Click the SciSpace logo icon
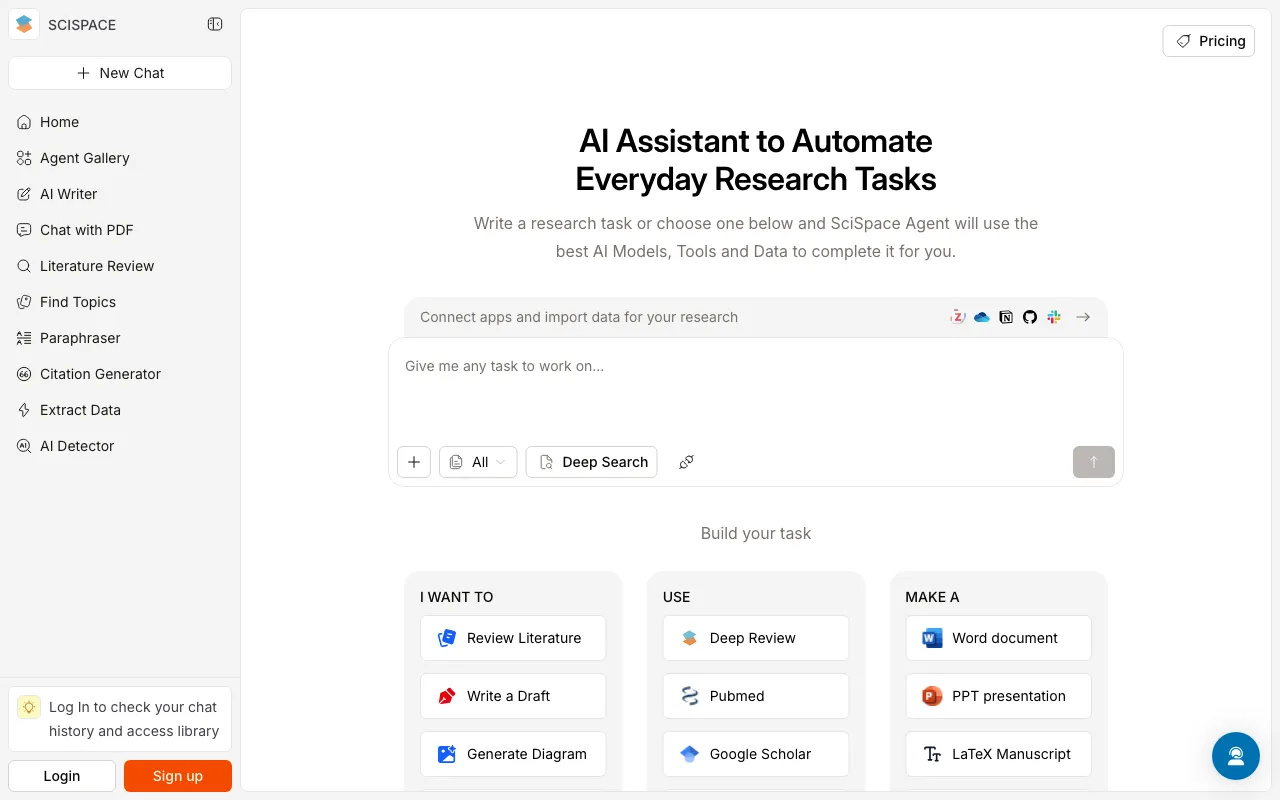 pyautogui.click(x=24, y=25)
